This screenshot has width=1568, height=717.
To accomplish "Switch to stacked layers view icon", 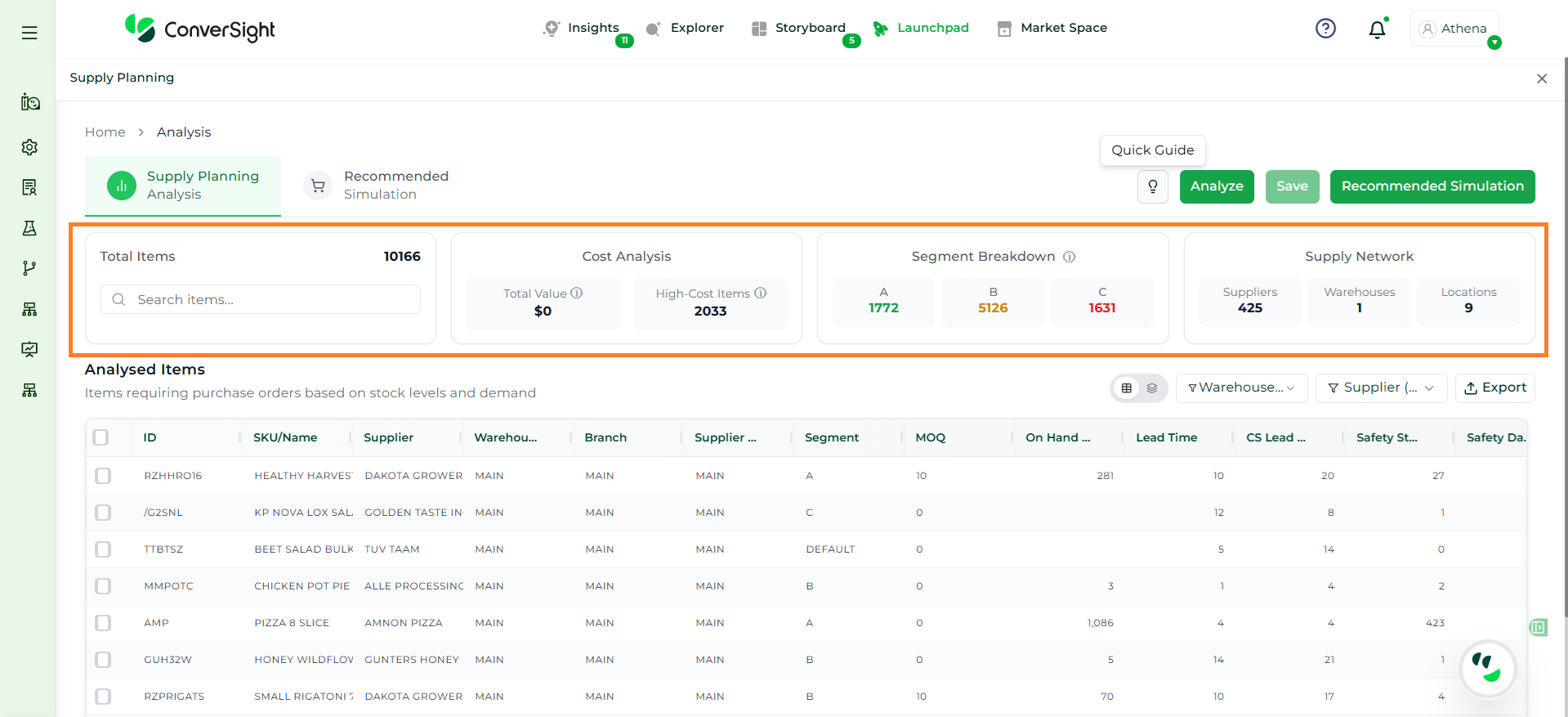I will coord(1151,388).
